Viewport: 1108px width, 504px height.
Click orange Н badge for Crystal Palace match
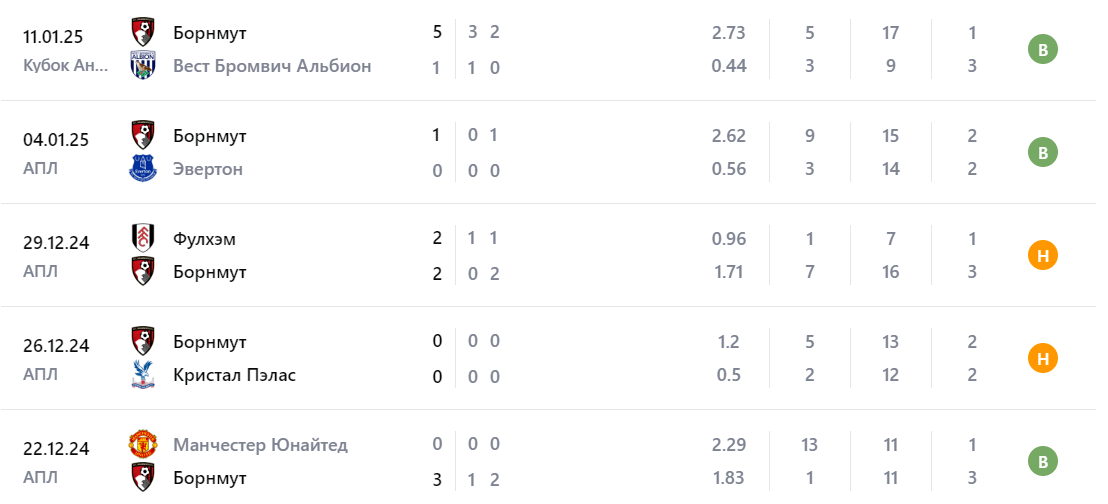1043,358
